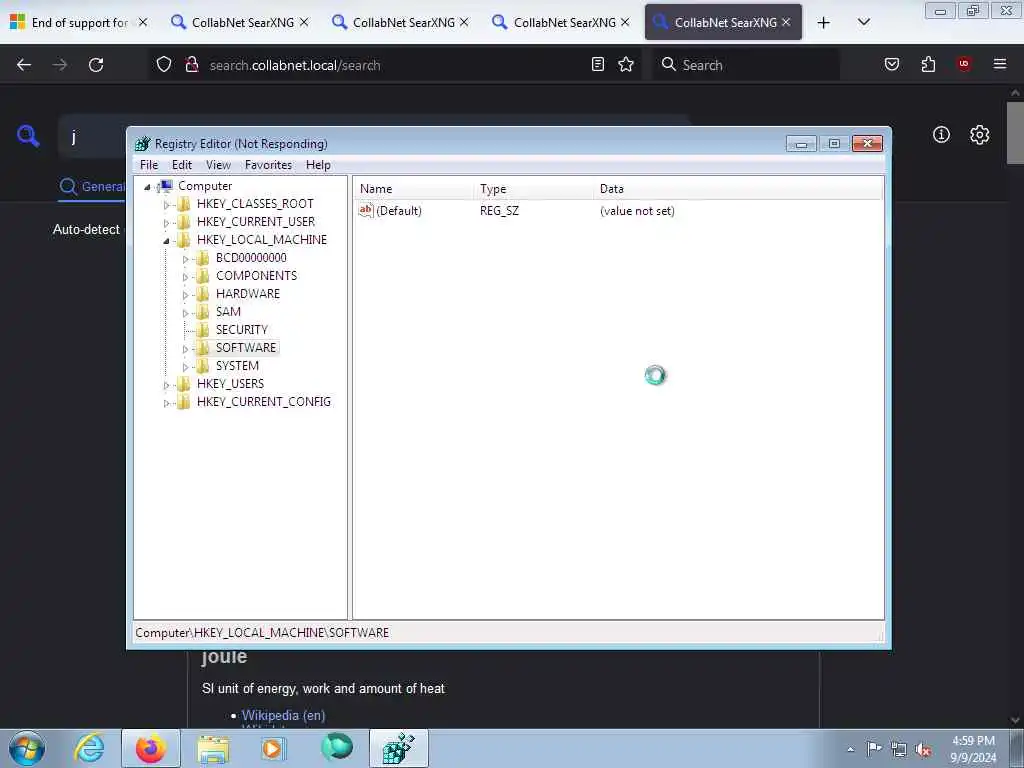
Task: Sort values by Type column header
Action: coord(536,189)
